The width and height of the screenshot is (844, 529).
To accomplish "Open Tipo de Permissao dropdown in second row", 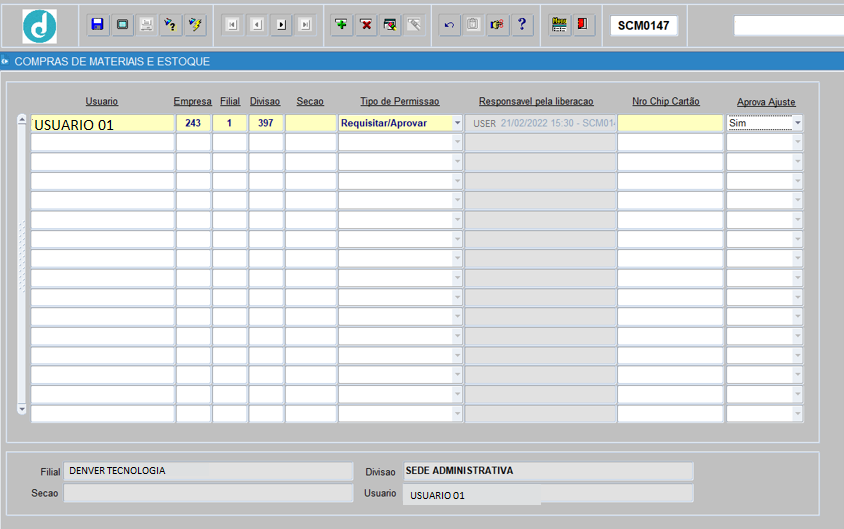I will click(x=457, y=142).
